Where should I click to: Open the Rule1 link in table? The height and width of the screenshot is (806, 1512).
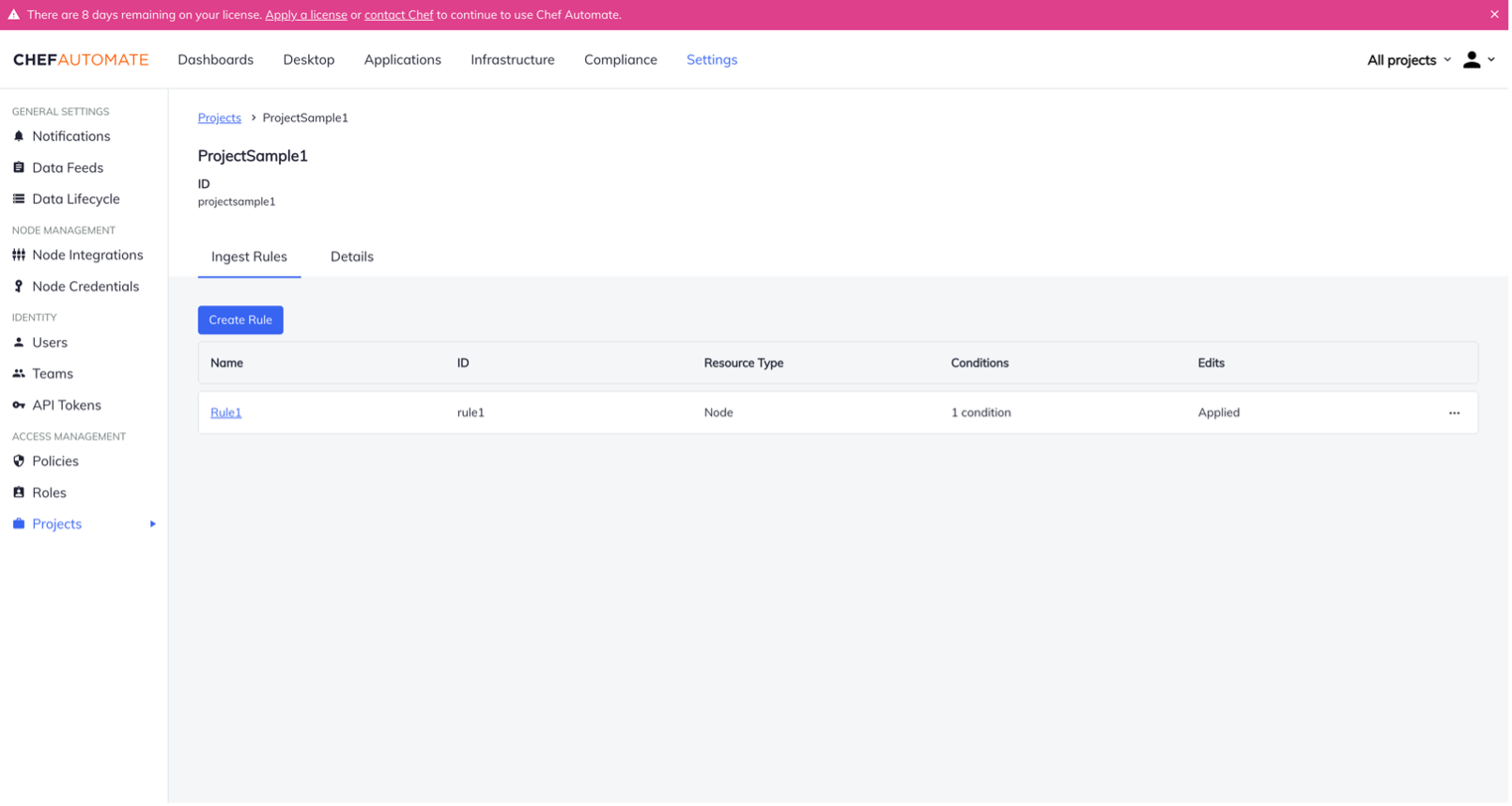coord(225,412)
